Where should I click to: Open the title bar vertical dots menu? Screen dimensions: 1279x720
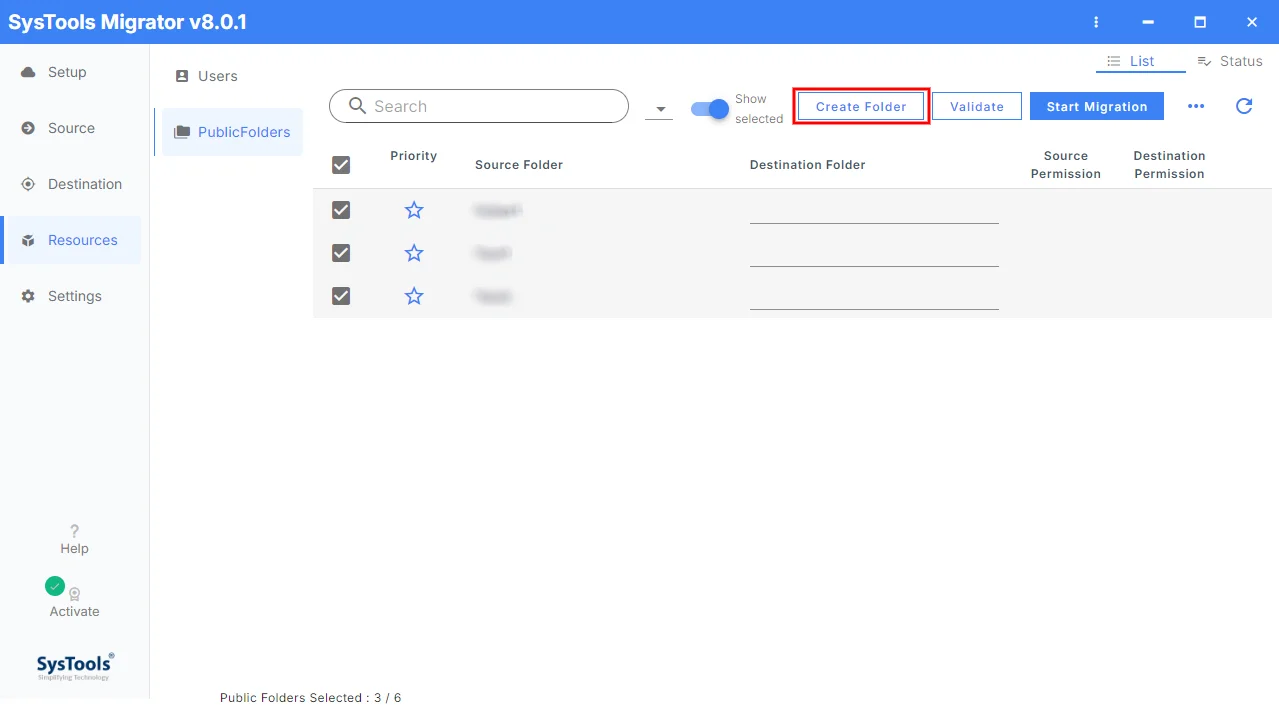click(1097, 22)
